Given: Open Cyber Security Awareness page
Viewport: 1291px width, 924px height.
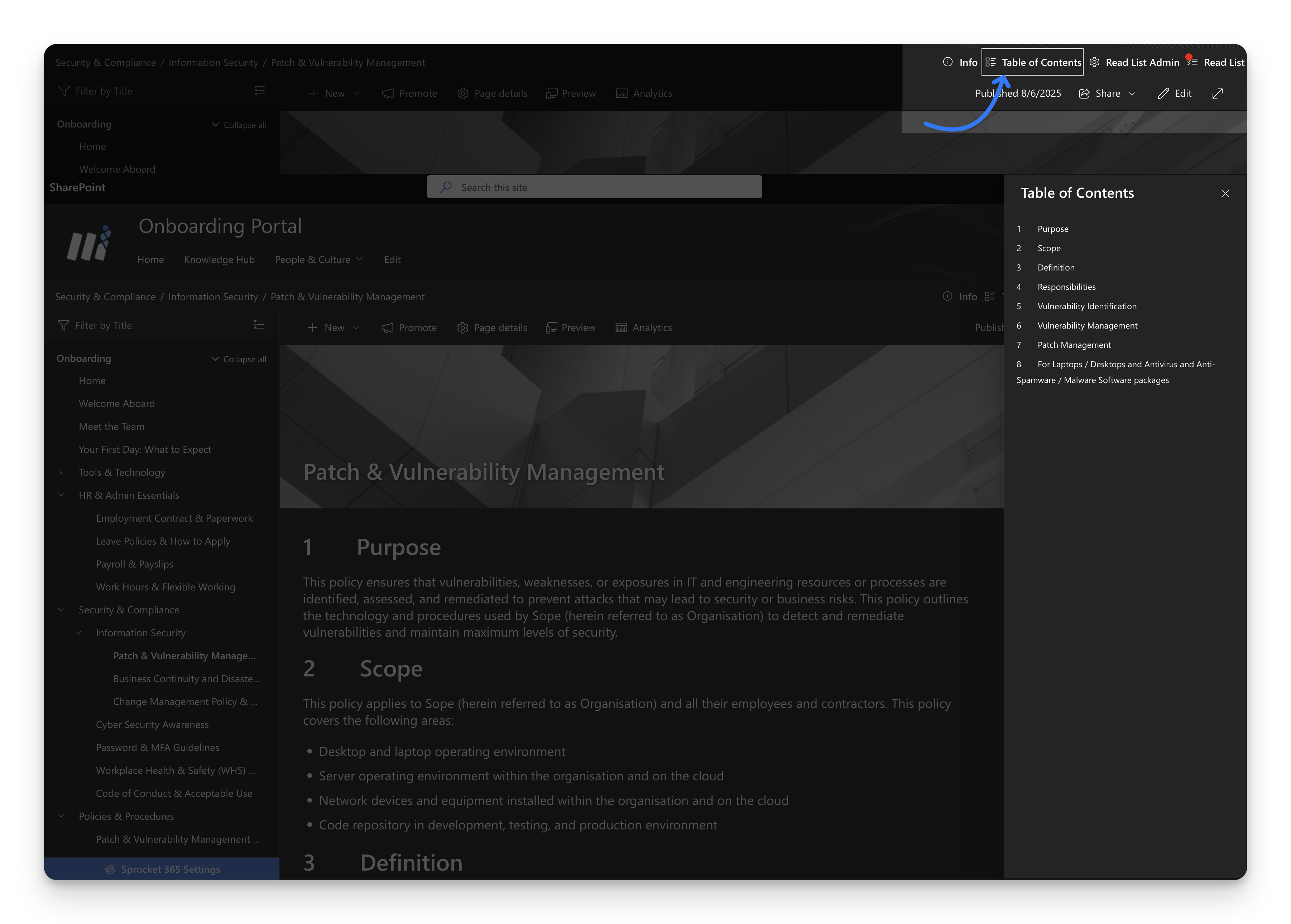Looking at the screenshot, I should tap(152, 724).
